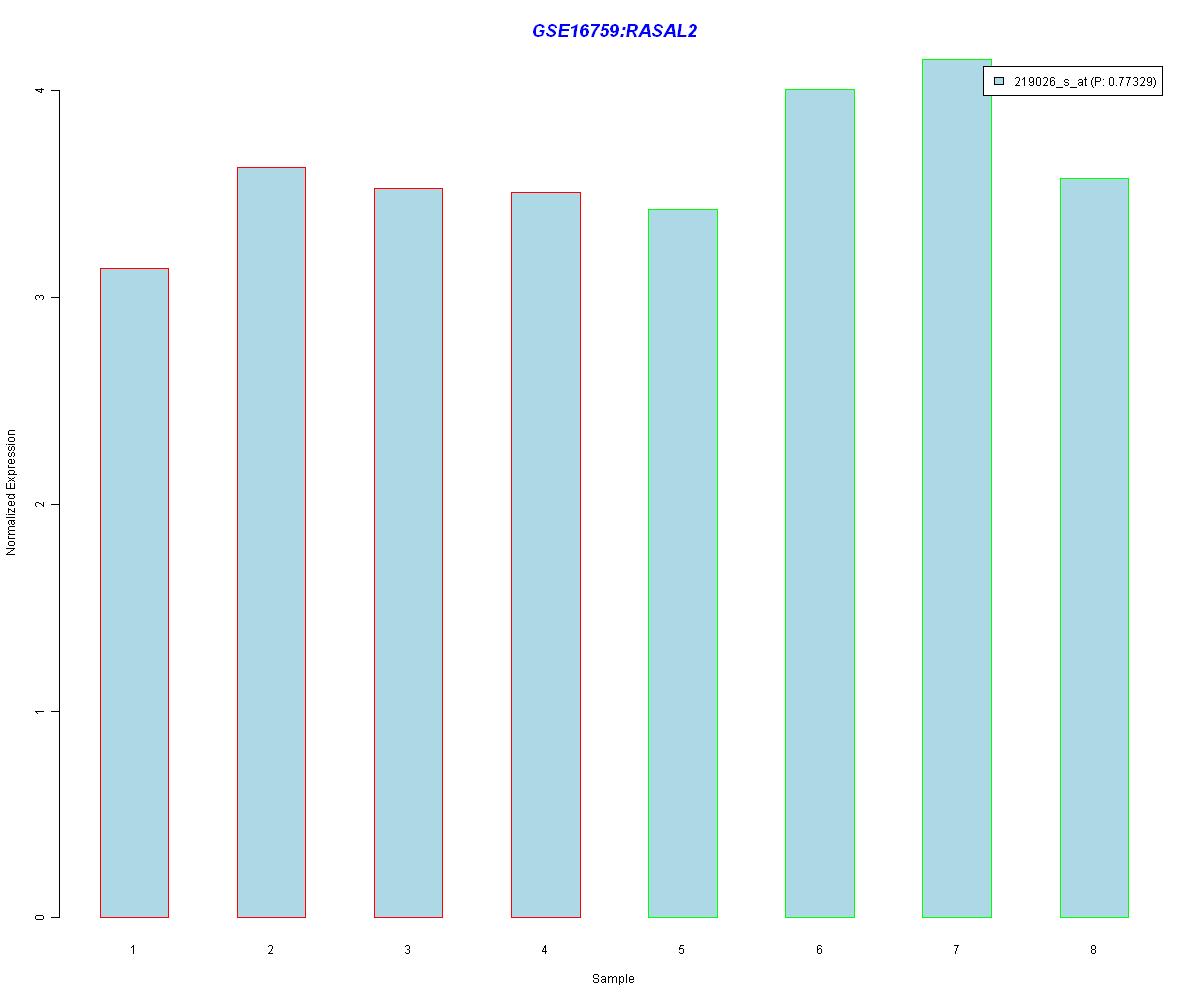Click the x-axis tick label 2
Viewport: 1200px width, 1000px height.
[x=270, y=949]
